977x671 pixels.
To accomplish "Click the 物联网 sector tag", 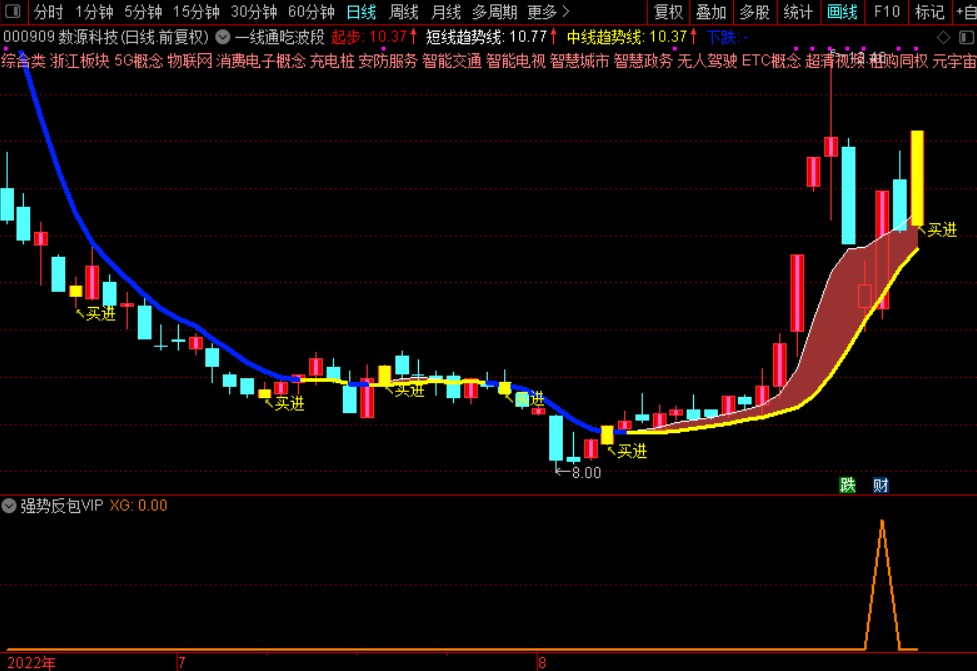I will click(x=190, y=61).
